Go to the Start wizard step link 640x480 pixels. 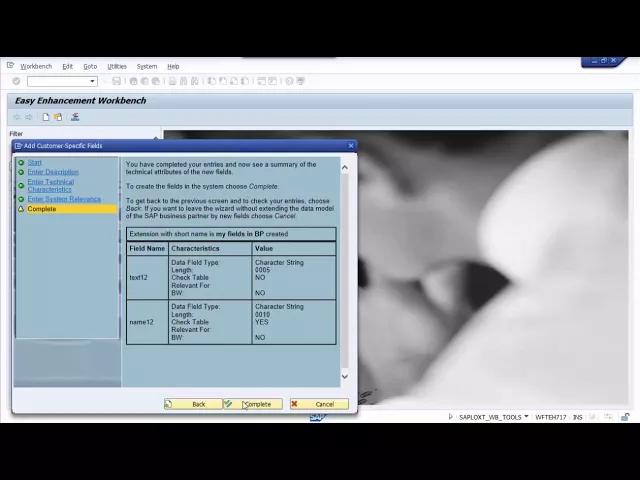35,162
